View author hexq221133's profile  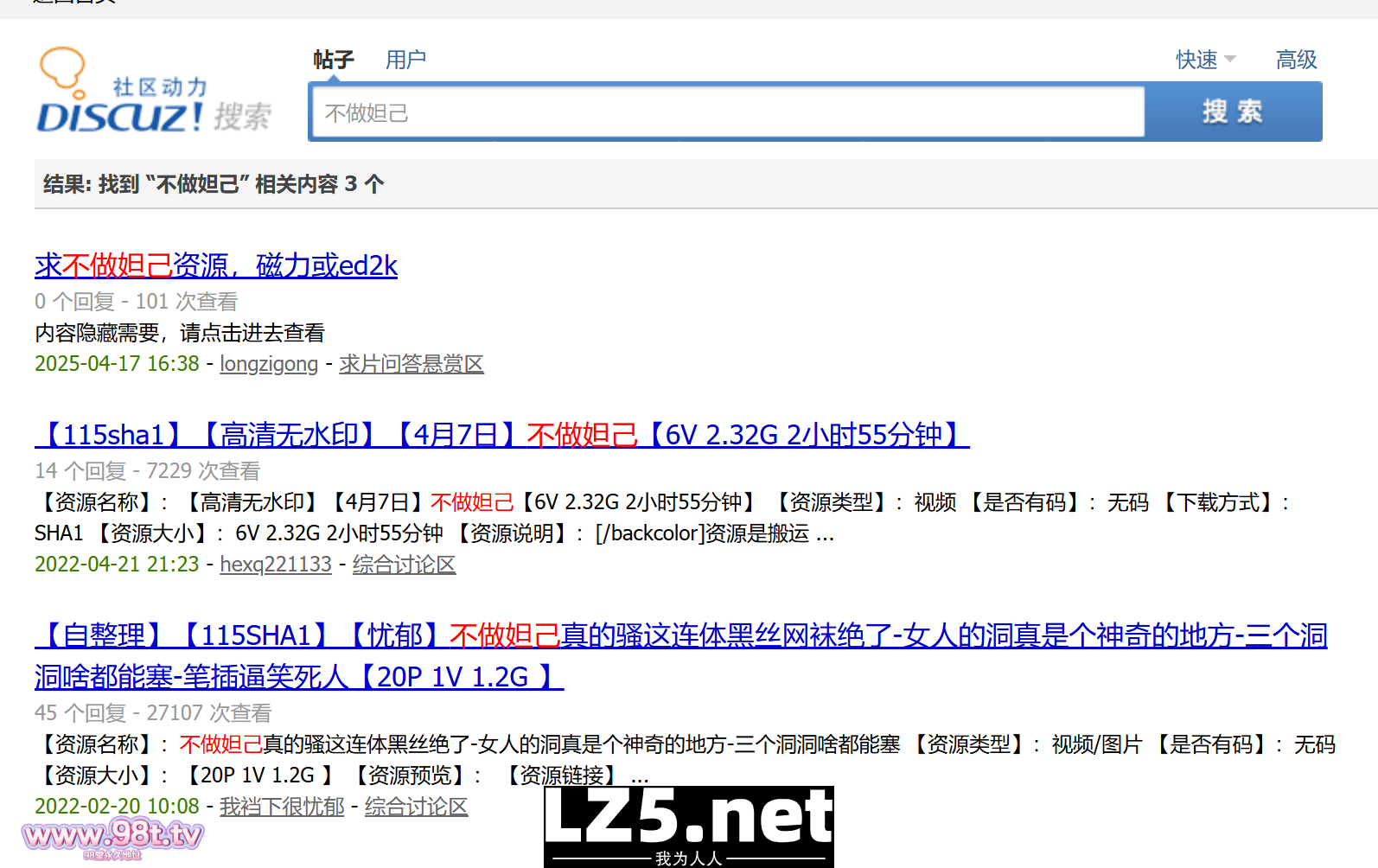tap(276, 565)
